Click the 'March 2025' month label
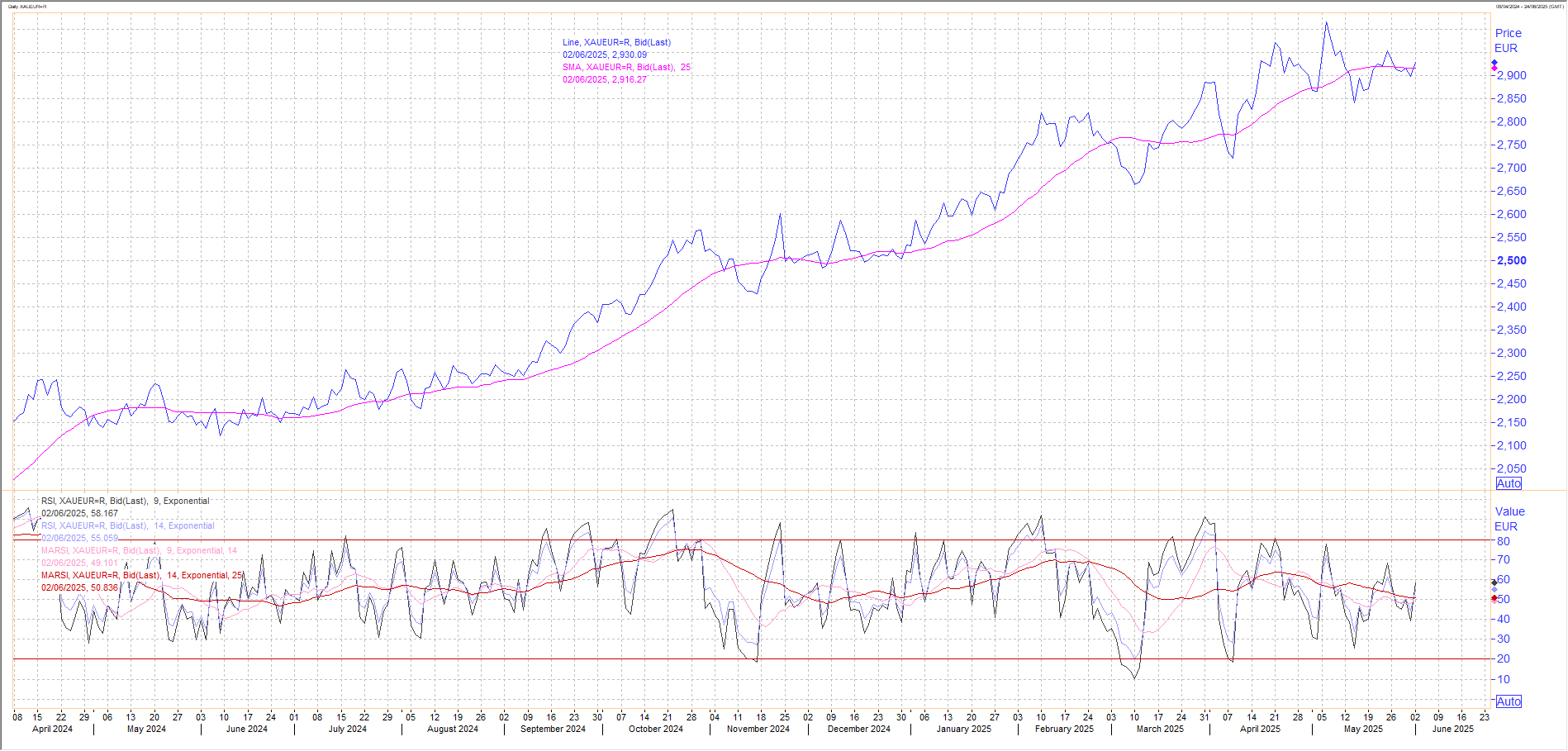 (1160, 729)
